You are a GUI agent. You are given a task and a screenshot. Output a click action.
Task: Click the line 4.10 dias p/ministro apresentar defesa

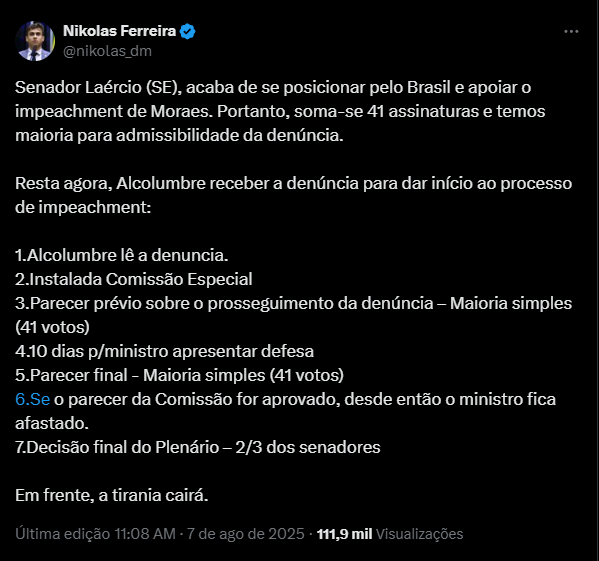(x=164, y=351)
